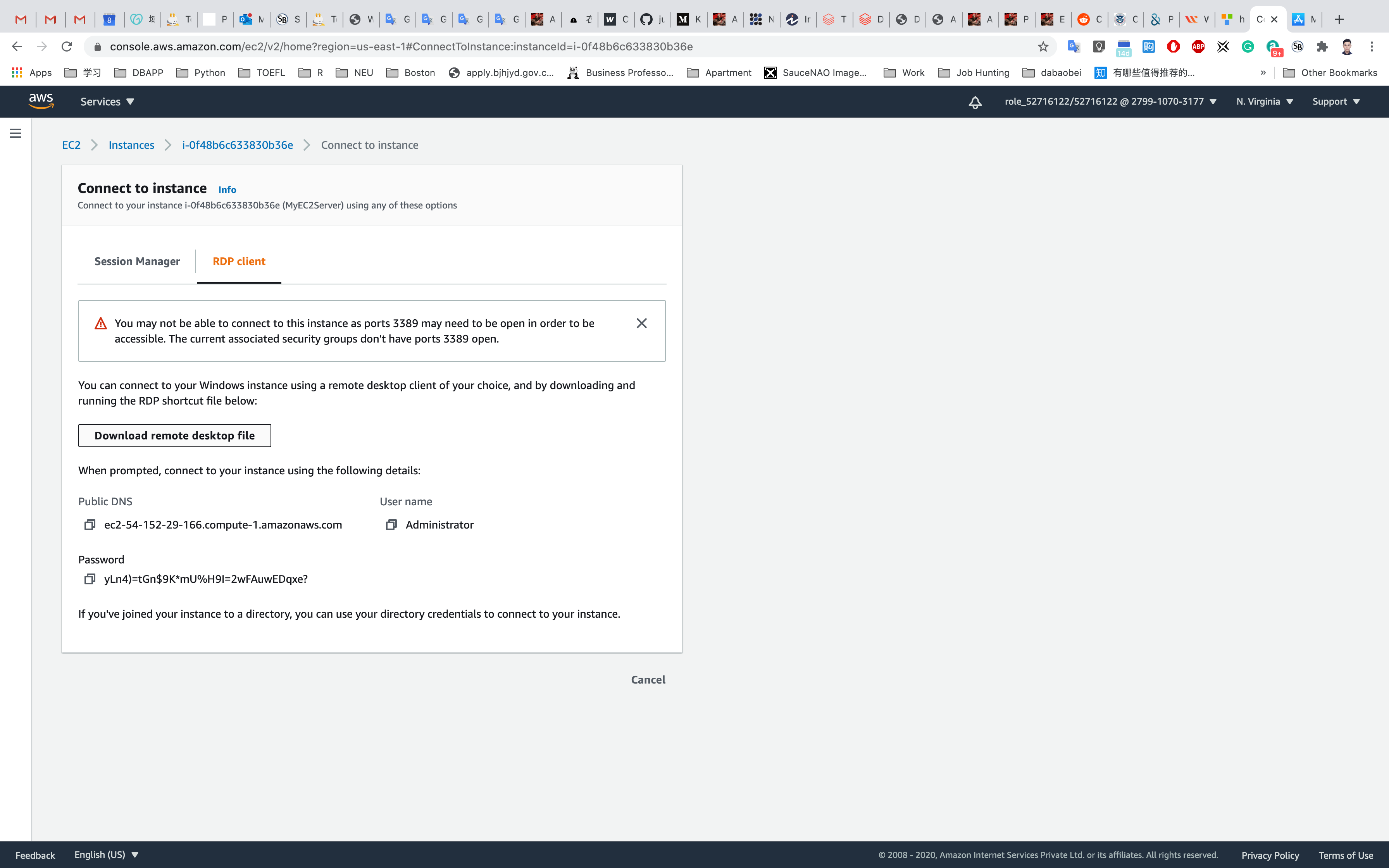Image resolution: width=1389 pixels, height=868 pixels.
Task: Open the N. Virginia region selector
Action: pos(1265,102)
